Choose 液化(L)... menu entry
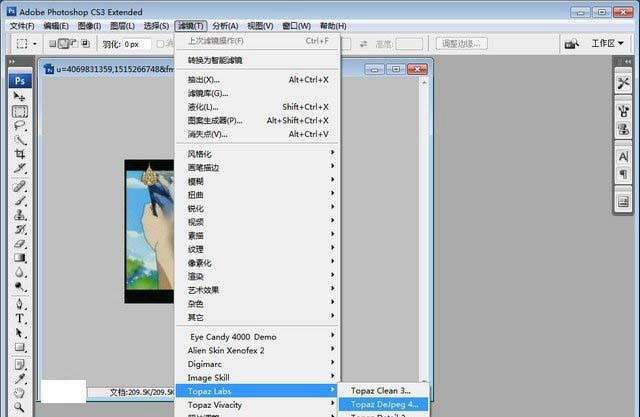The width and height of the screenshot is (640, 417). pyautogui.click(x=258, y=107)
